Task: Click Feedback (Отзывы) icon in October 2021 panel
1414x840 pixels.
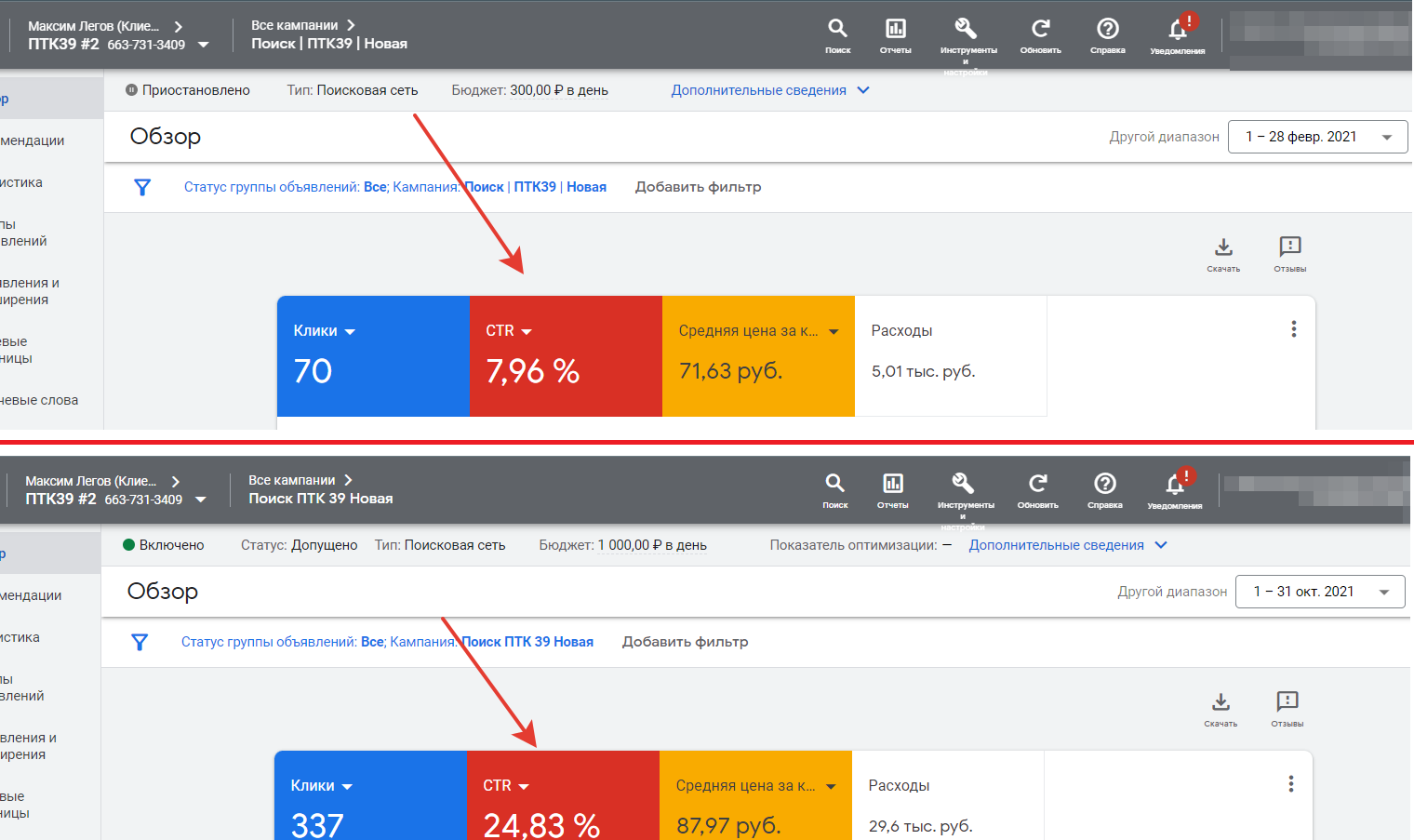Action: pos(1287,701)
